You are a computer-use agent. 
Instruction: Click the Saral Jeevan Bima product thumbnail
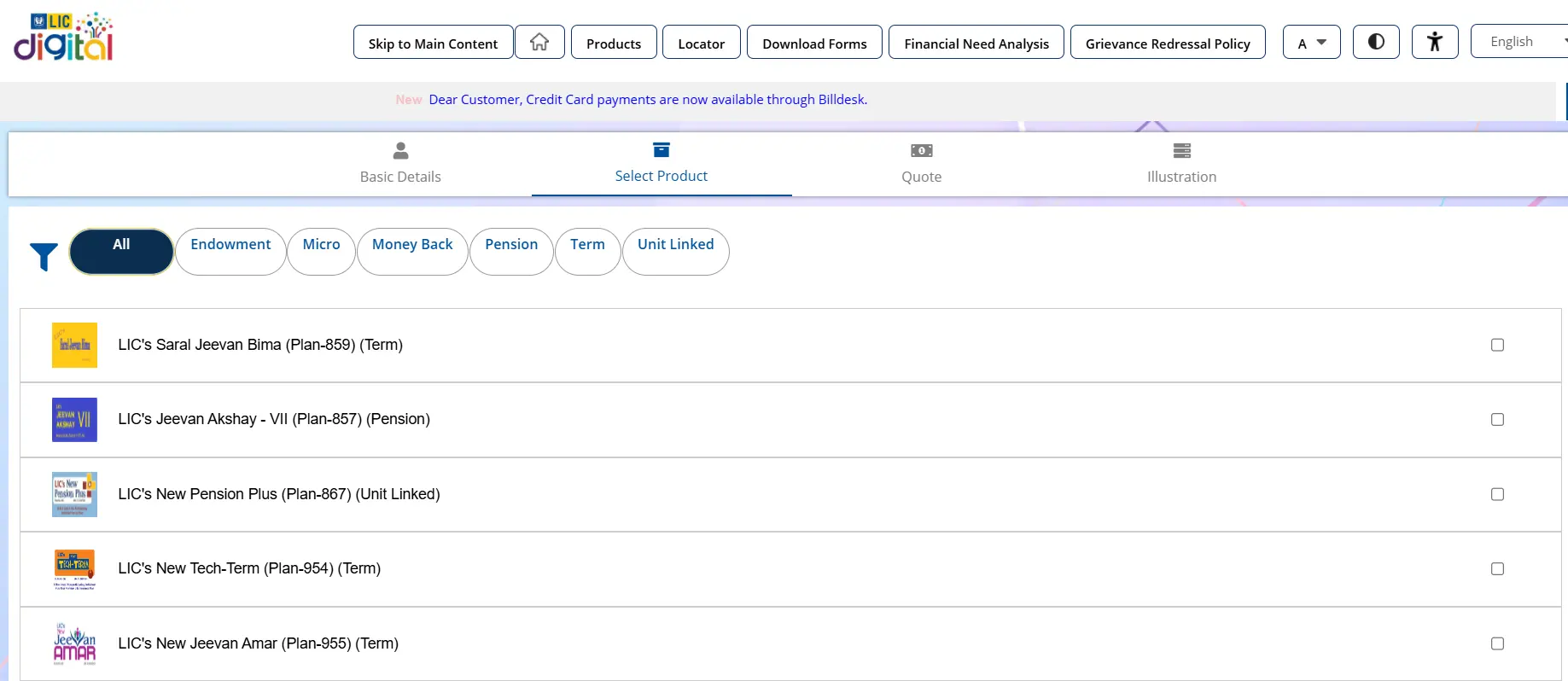pyautogui.click(x=74, y=345)
